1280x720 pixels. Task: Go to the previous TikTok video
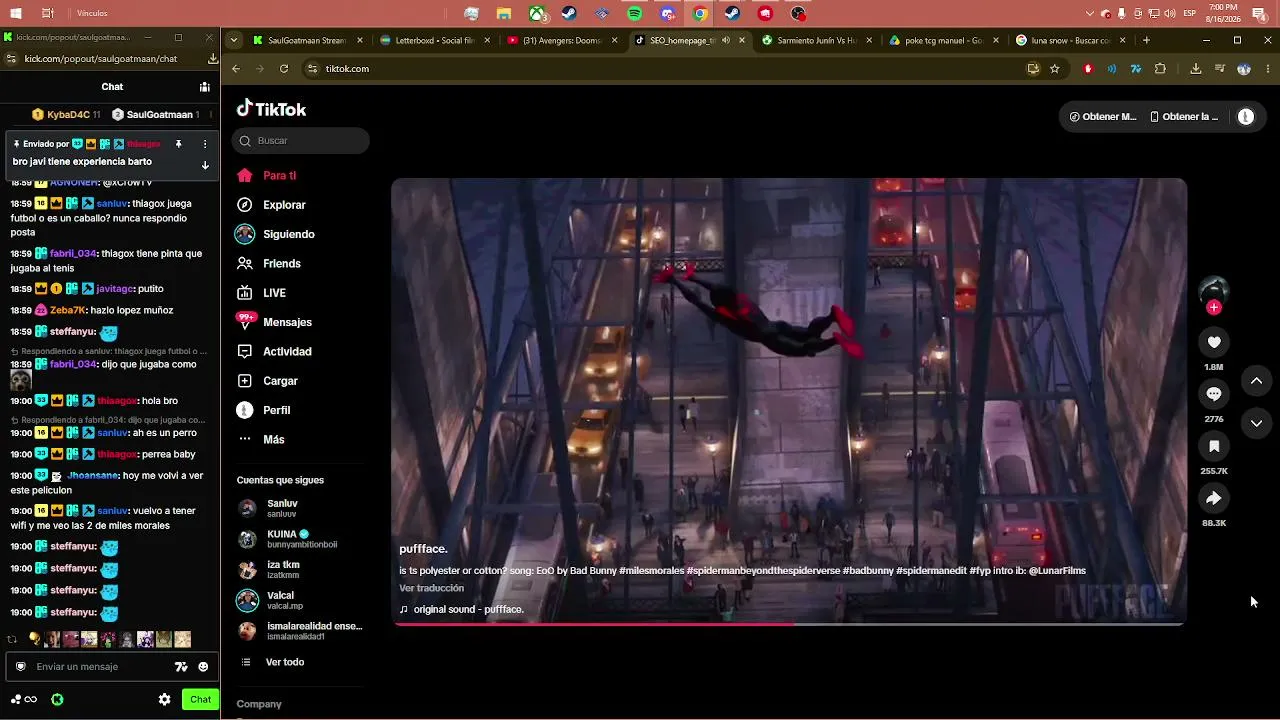point(1256,381)
